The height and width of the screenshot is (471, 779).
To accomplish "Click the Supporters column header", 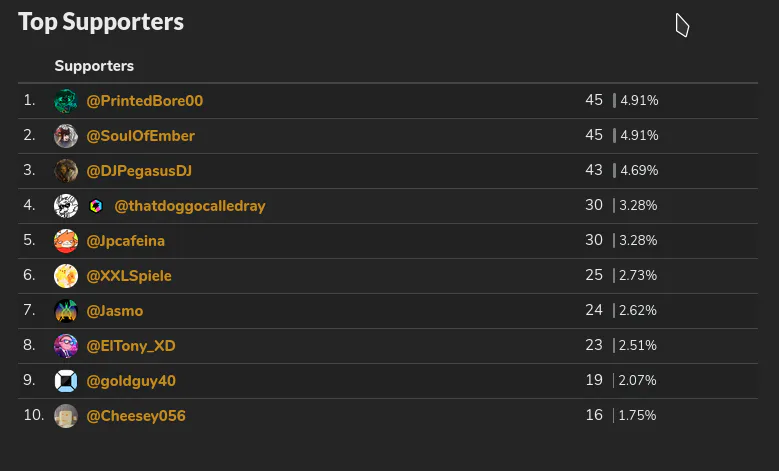I will point(94,66).
